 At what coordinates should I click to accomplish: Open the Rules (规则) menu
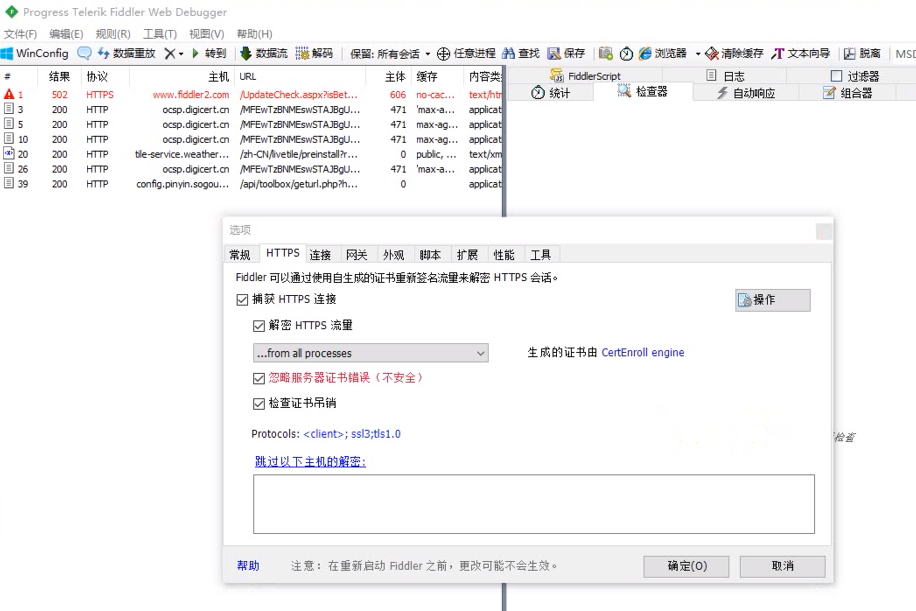point(113,34)
